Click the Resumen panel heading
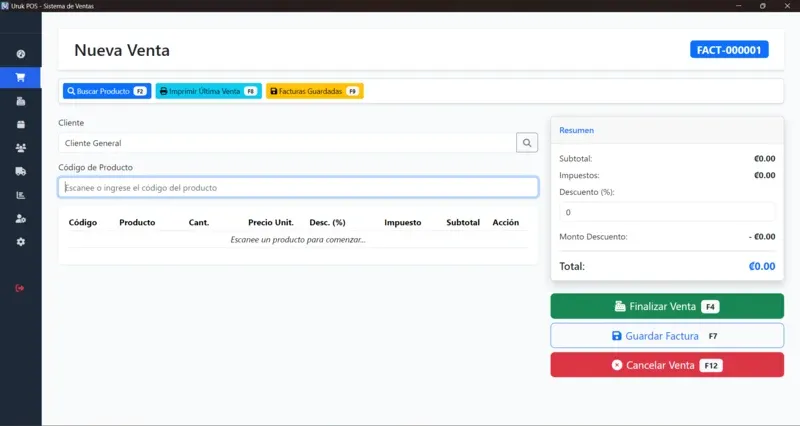 (x=577, y=130)
